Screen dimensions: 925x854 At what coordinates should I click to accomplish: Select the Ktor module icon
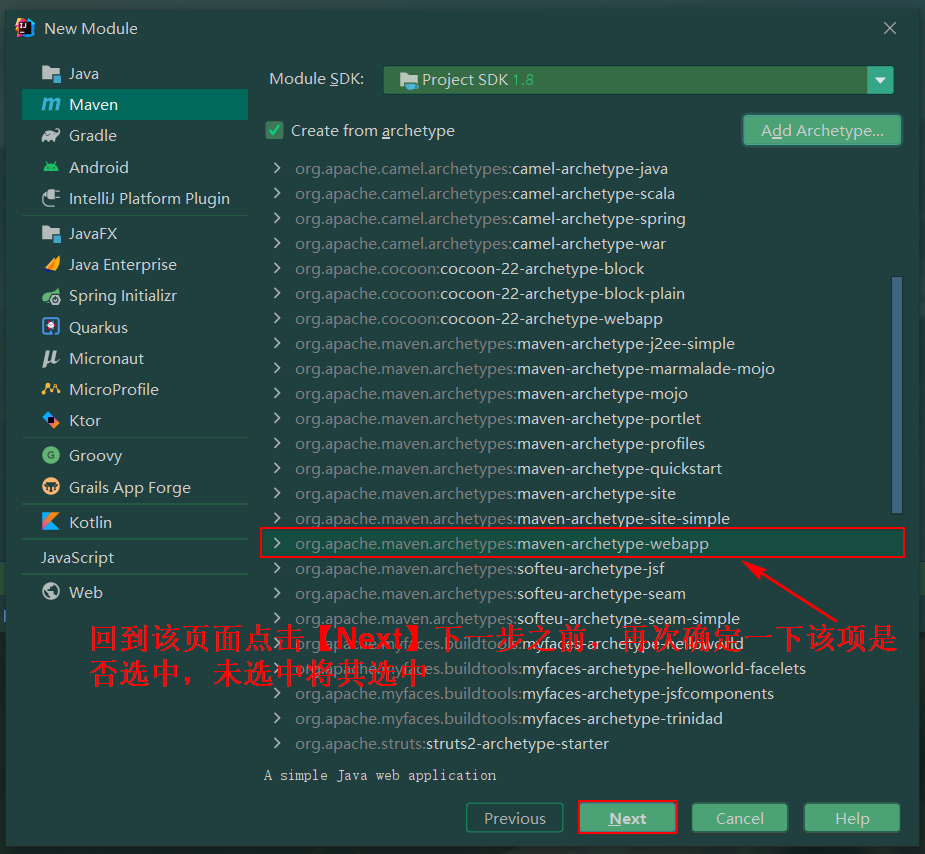[51, 420]
